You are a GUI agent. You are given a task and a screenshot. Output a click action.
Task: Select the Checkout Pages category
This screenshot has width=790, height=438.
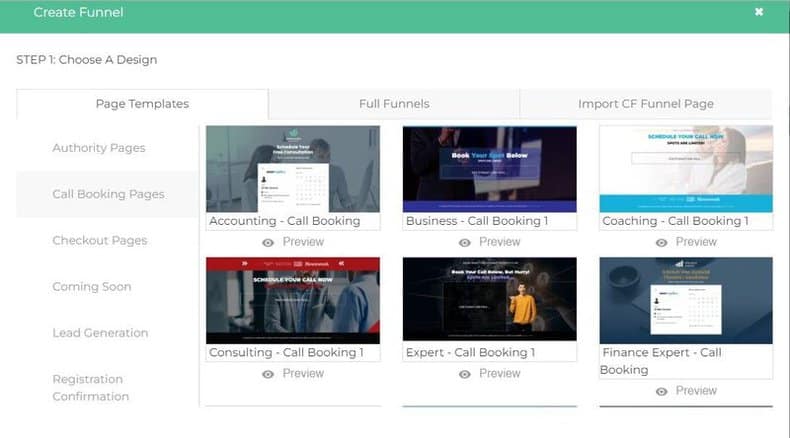(100, 240)
